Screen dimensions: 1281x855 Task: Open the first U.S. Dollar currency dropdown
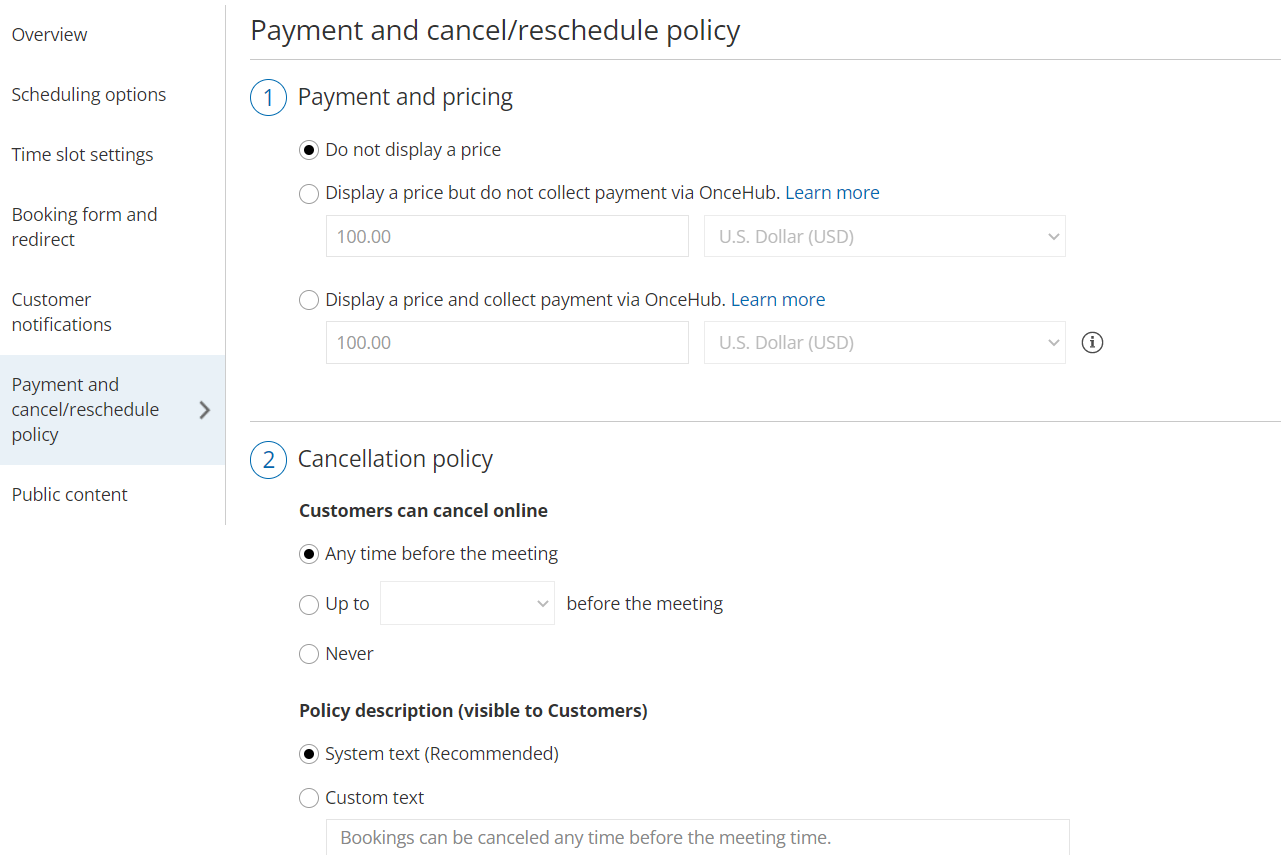coord(884,237)
